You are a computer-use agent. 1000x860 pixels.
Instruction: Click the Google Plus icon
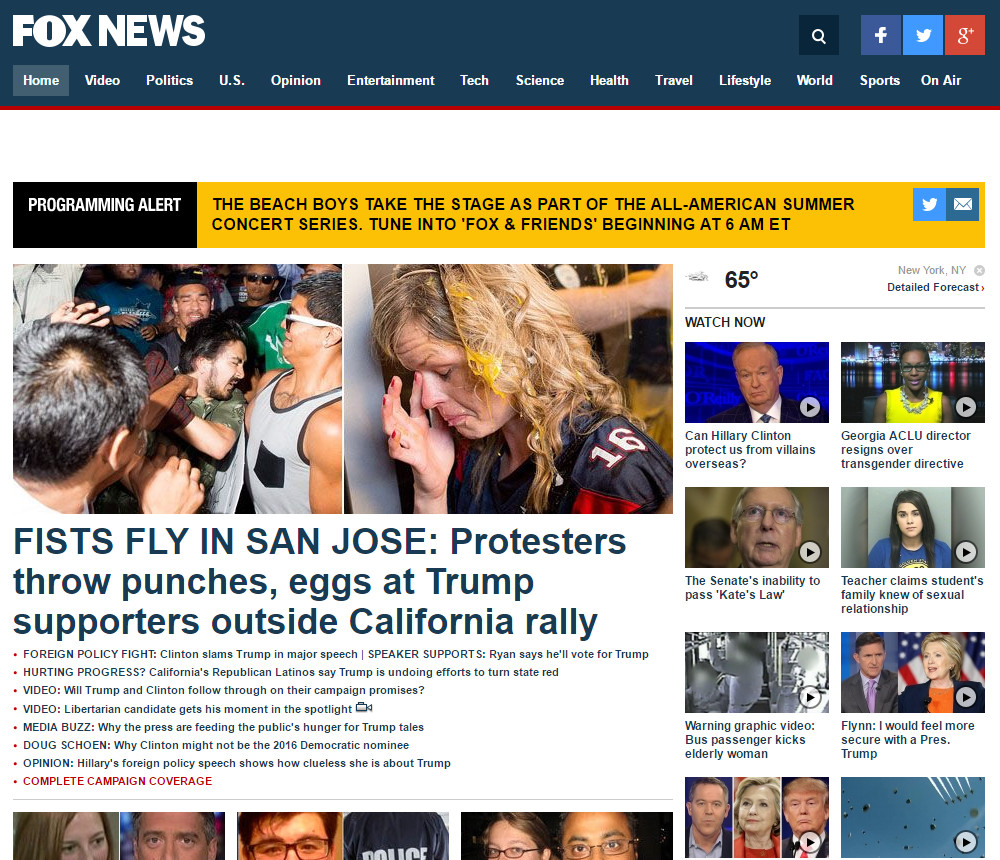965,36
